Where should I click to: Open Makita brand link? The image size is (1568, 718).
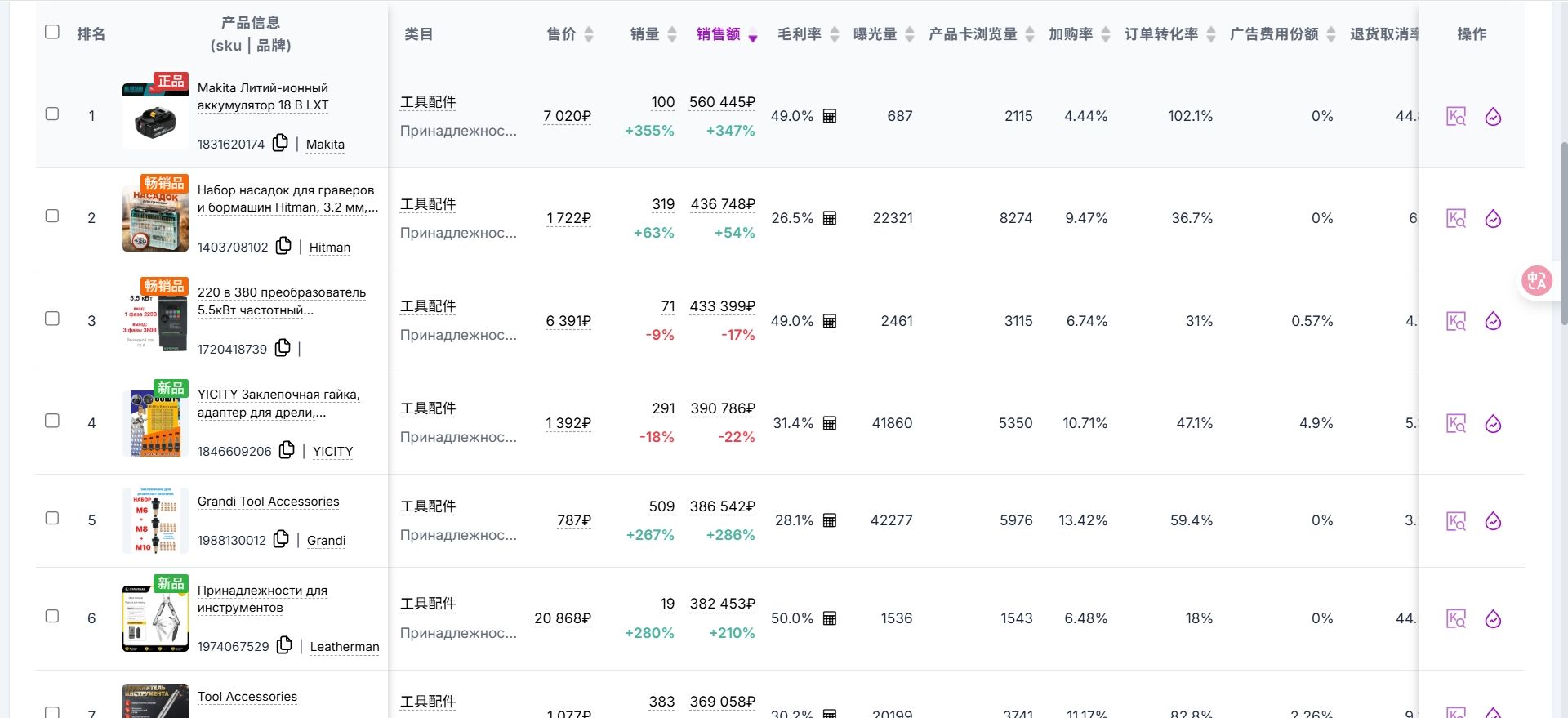coord(325,145)
